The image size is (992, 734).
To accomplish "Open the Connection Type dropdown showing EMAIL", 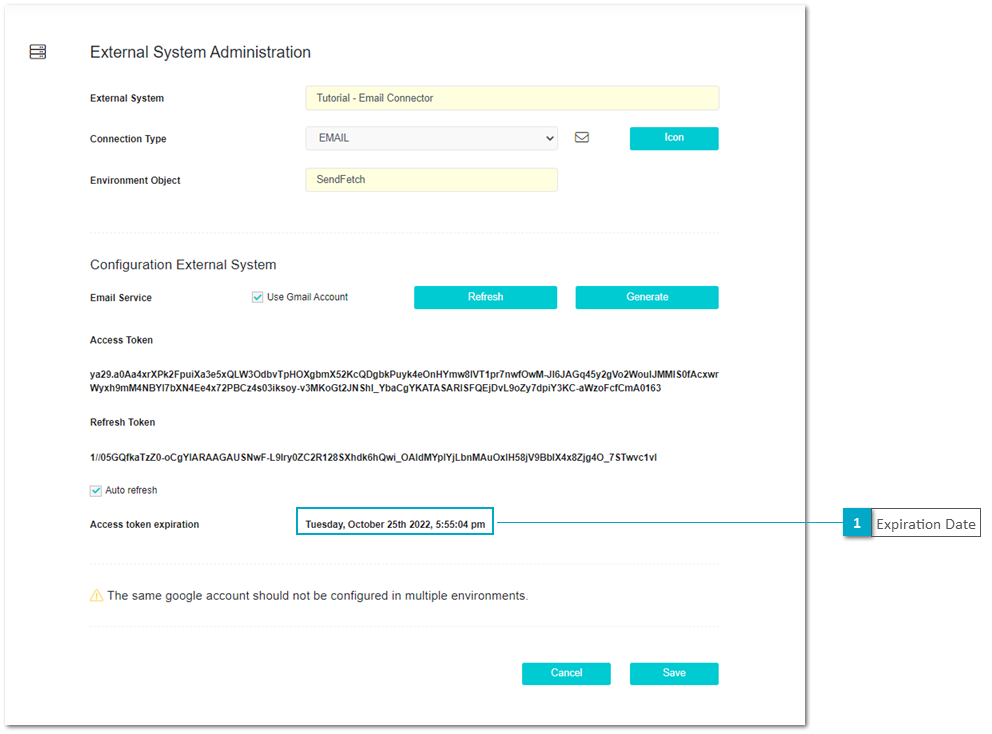I will pyautogui.click(x=431, y=138).
